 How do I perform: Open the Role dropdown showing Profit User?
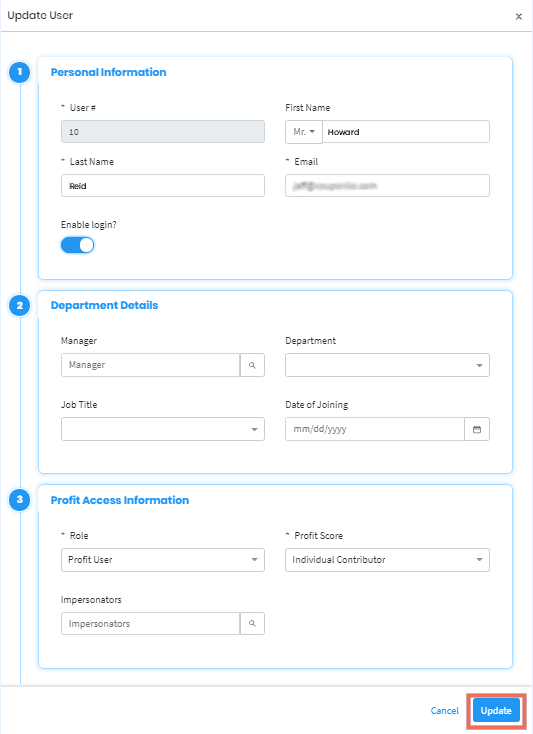[163, 560]
